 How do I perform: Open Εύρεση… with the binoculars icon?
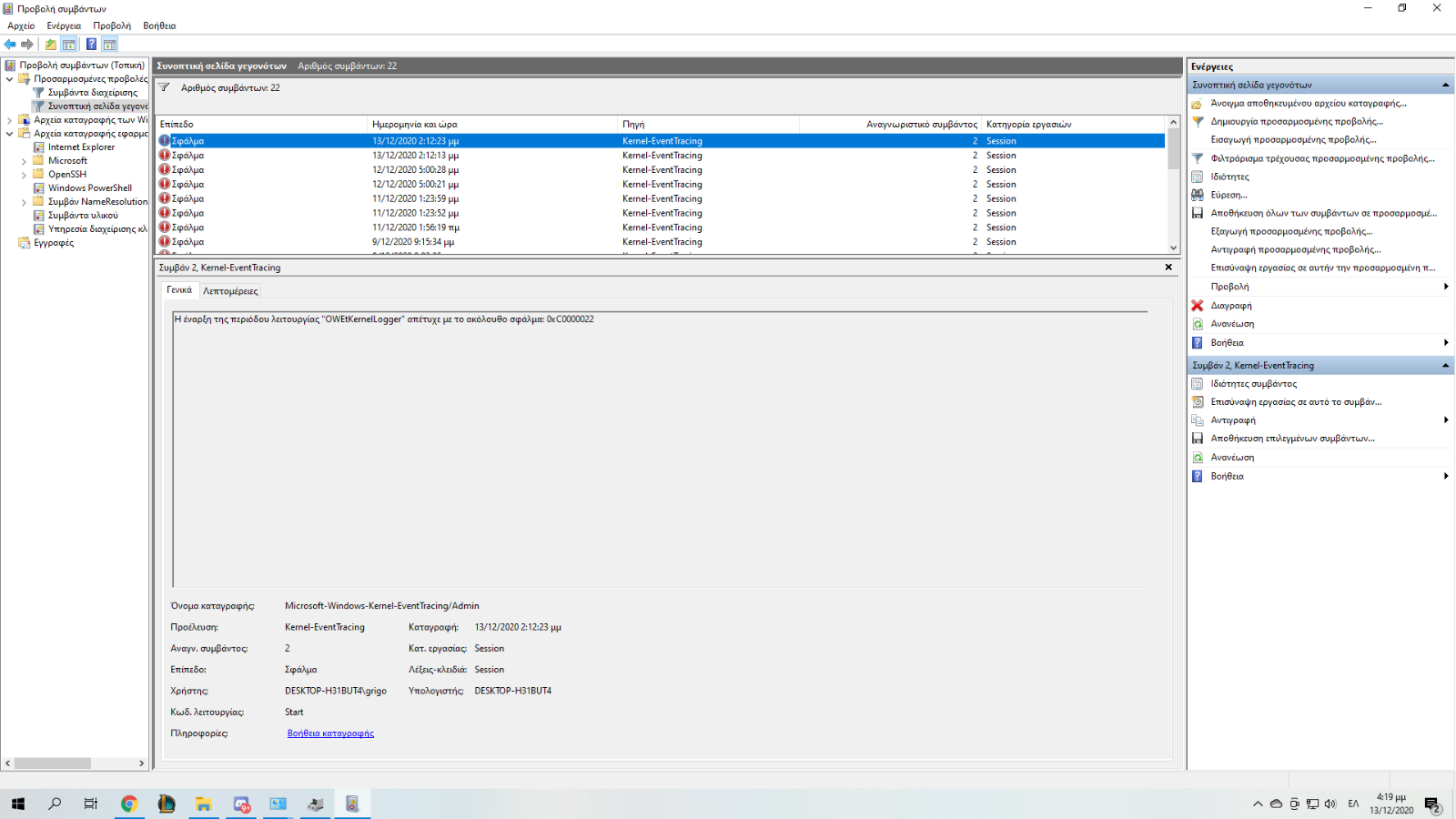click(1228, 195)
